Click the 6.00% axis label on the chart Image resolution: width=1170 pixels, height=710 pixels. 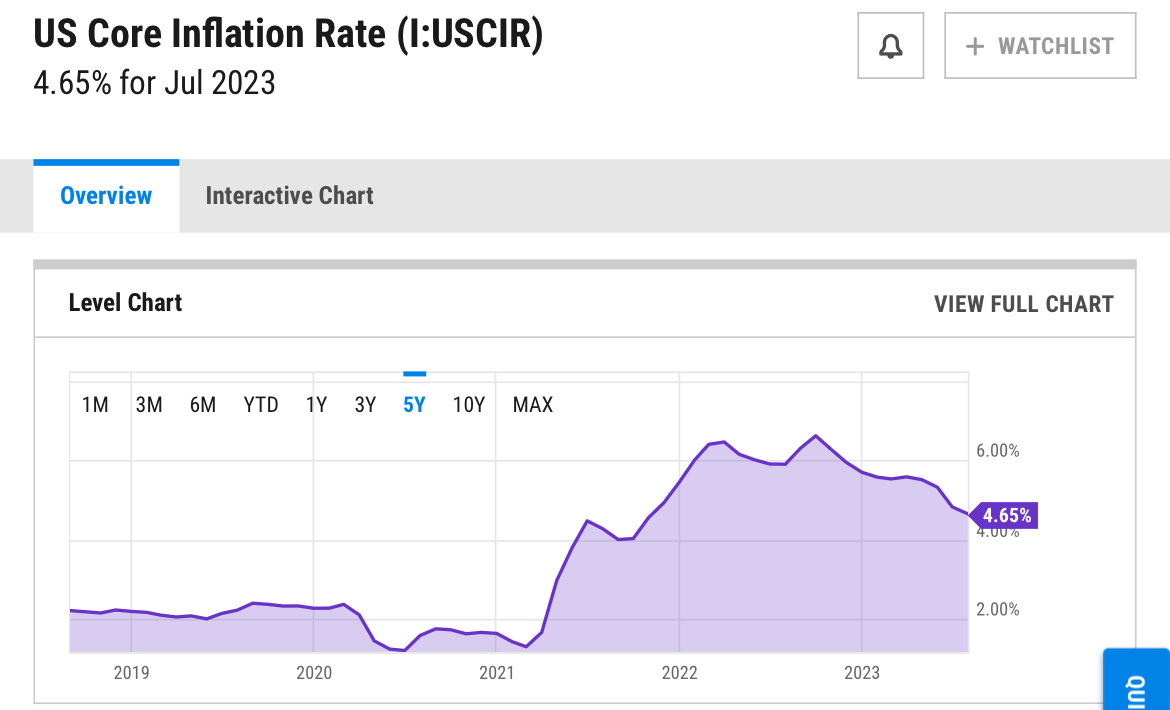(996, 450)
